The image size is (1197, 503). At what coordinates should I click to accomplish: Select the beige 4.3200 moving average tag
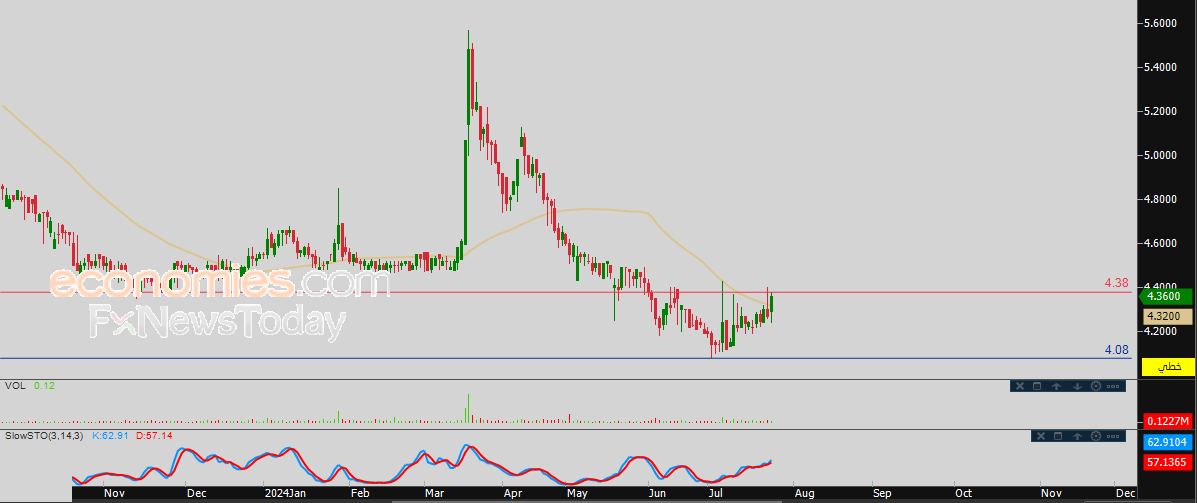[1167, 316]
